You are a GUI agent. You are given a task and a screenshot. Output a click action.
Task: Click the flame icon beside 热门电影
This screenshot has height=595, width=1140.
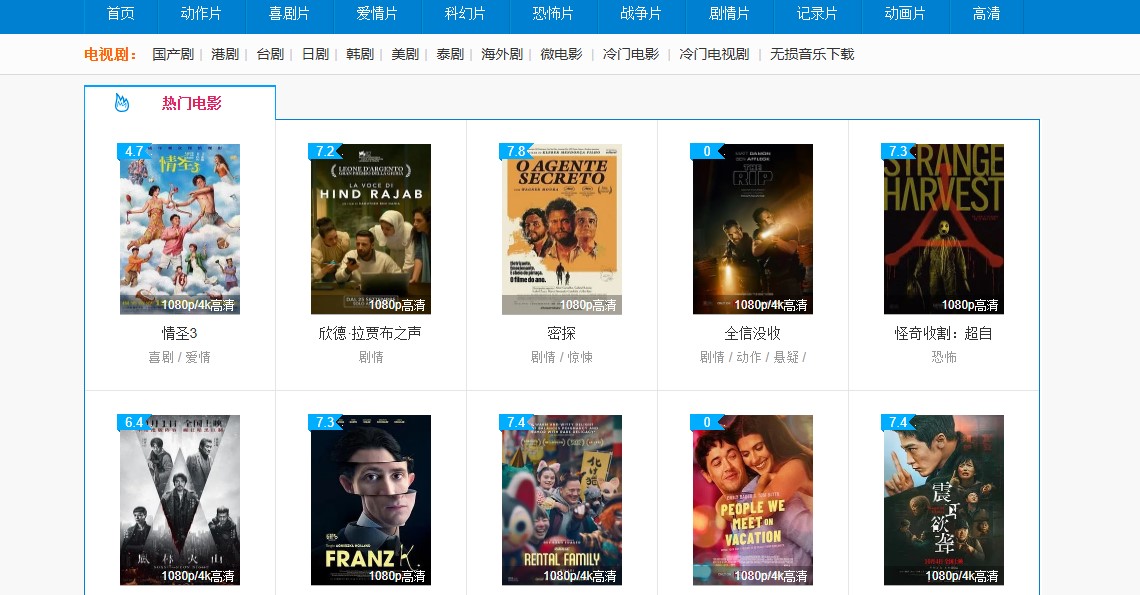click(122, 103)
